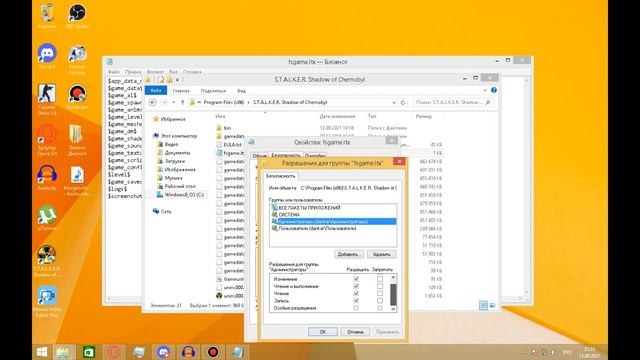
Task: Go up one folder level in Explorer
Action: pos(182,102)
